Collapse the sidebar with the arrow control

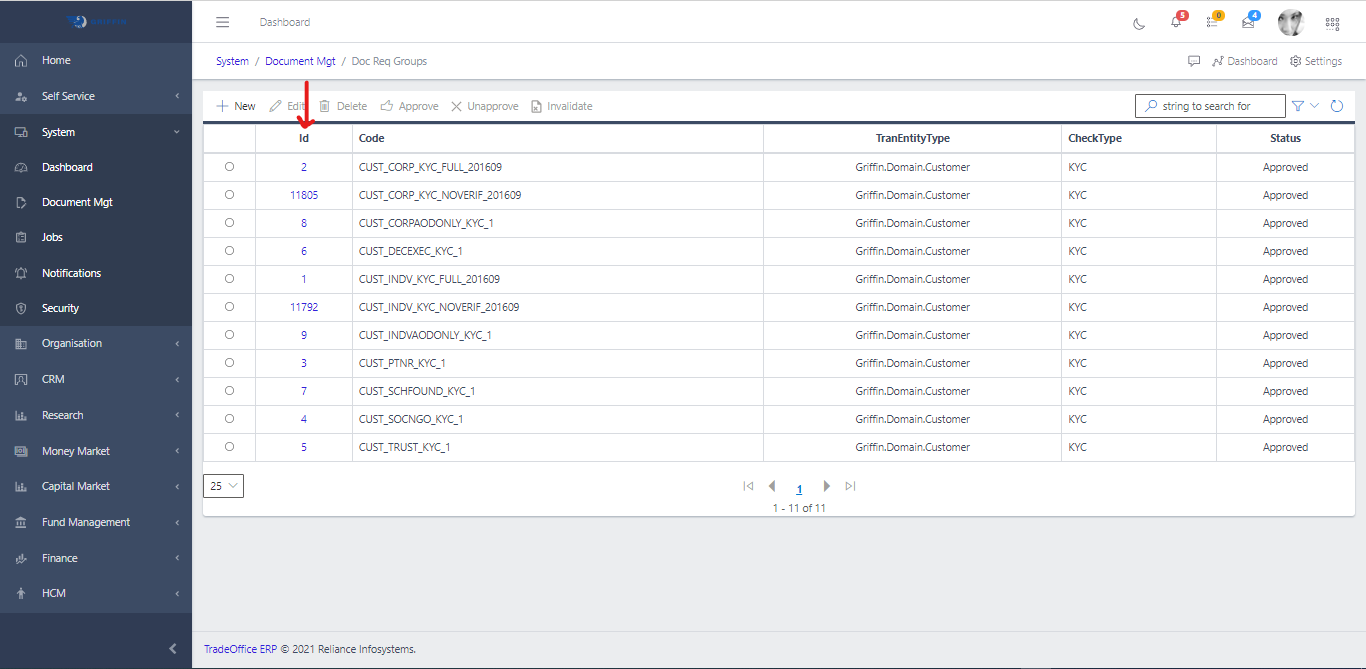(171, 648)
